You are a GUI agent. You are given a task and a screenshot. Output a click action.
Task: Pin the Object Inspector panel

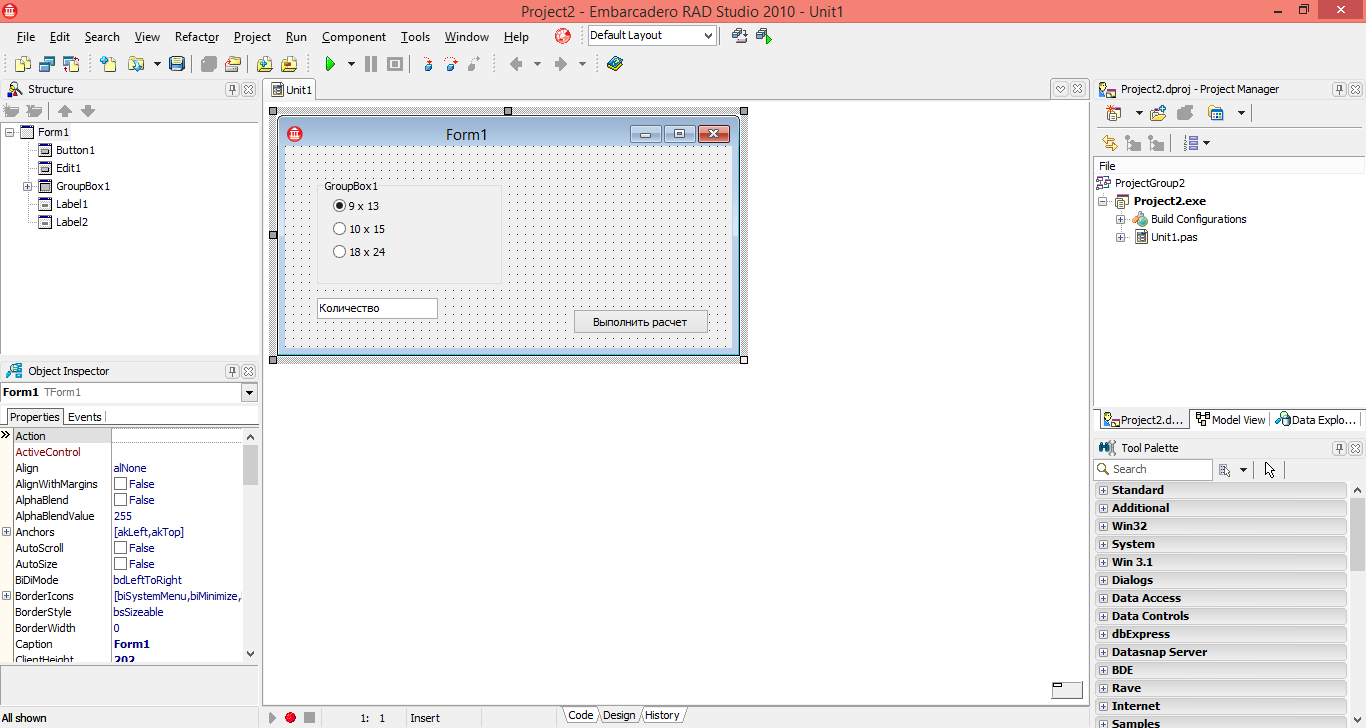pyautogui.click(x=232, y=371)
